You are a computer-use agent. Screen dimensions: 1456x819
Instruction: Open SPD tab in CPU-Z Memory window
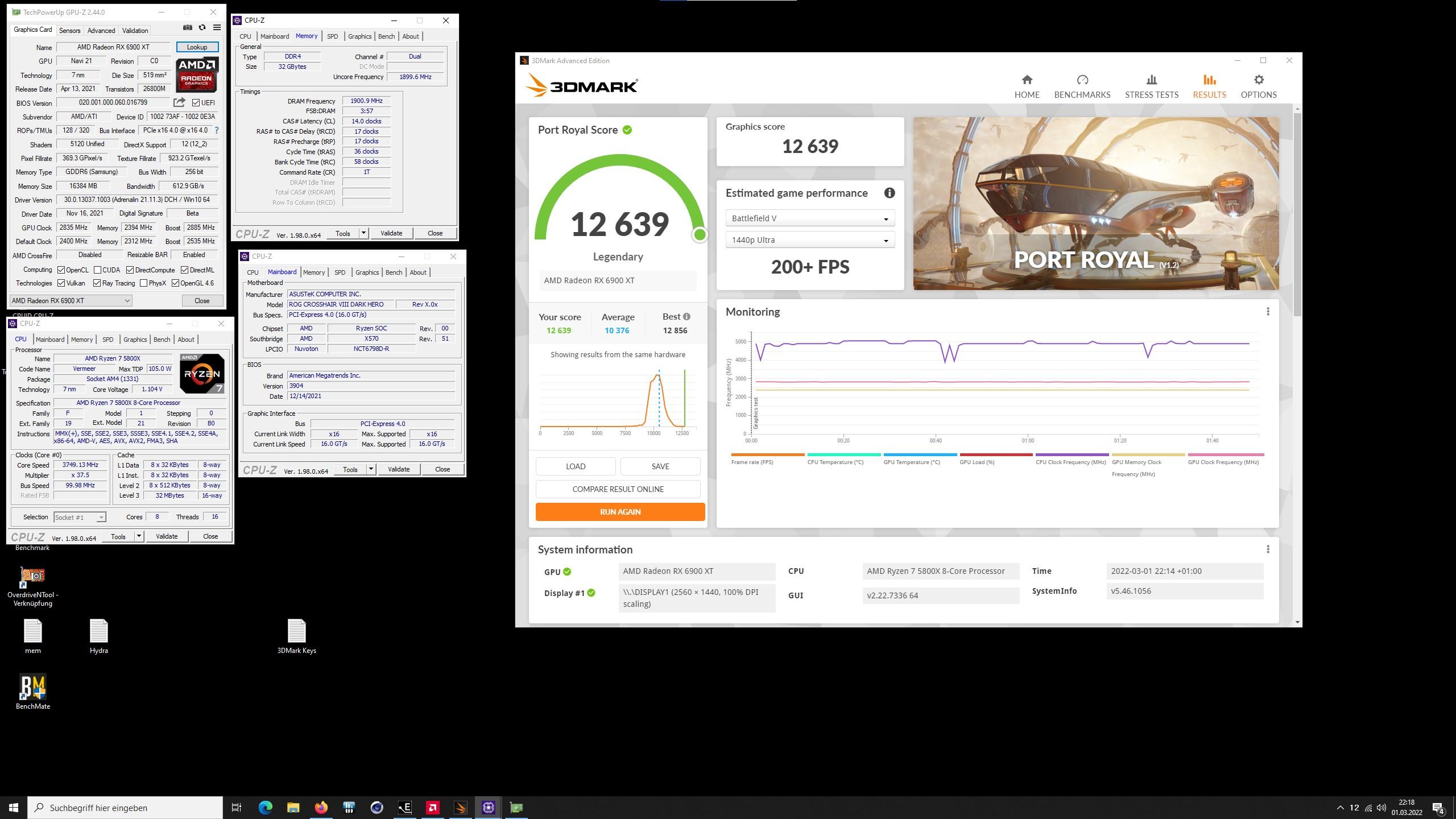332,36
